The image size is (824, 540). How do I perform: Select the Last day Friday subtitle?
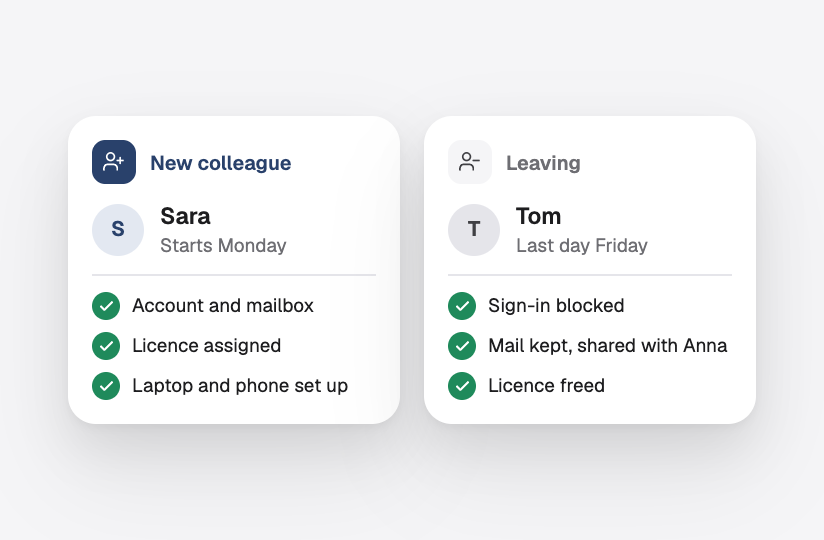(582, 245)
